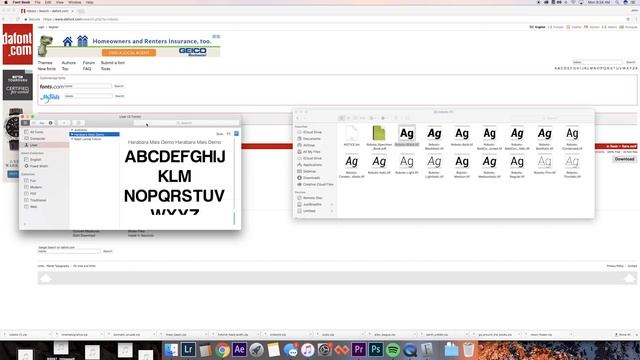Viewport: 640px width, 360px height.
Task: Add new collection with bottom plus button
Action: pyautogui.click(x=25, y=224)
